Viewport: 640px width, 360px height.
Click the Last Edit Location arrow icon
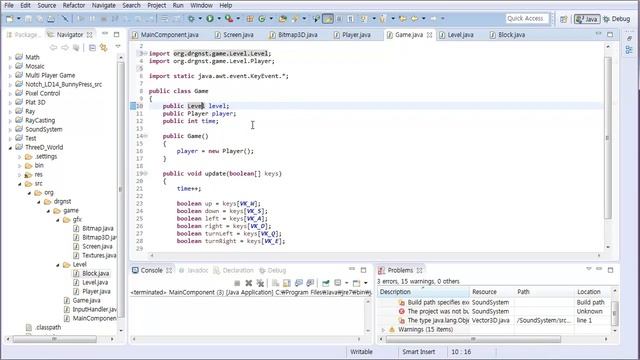(x=403, y=19)
